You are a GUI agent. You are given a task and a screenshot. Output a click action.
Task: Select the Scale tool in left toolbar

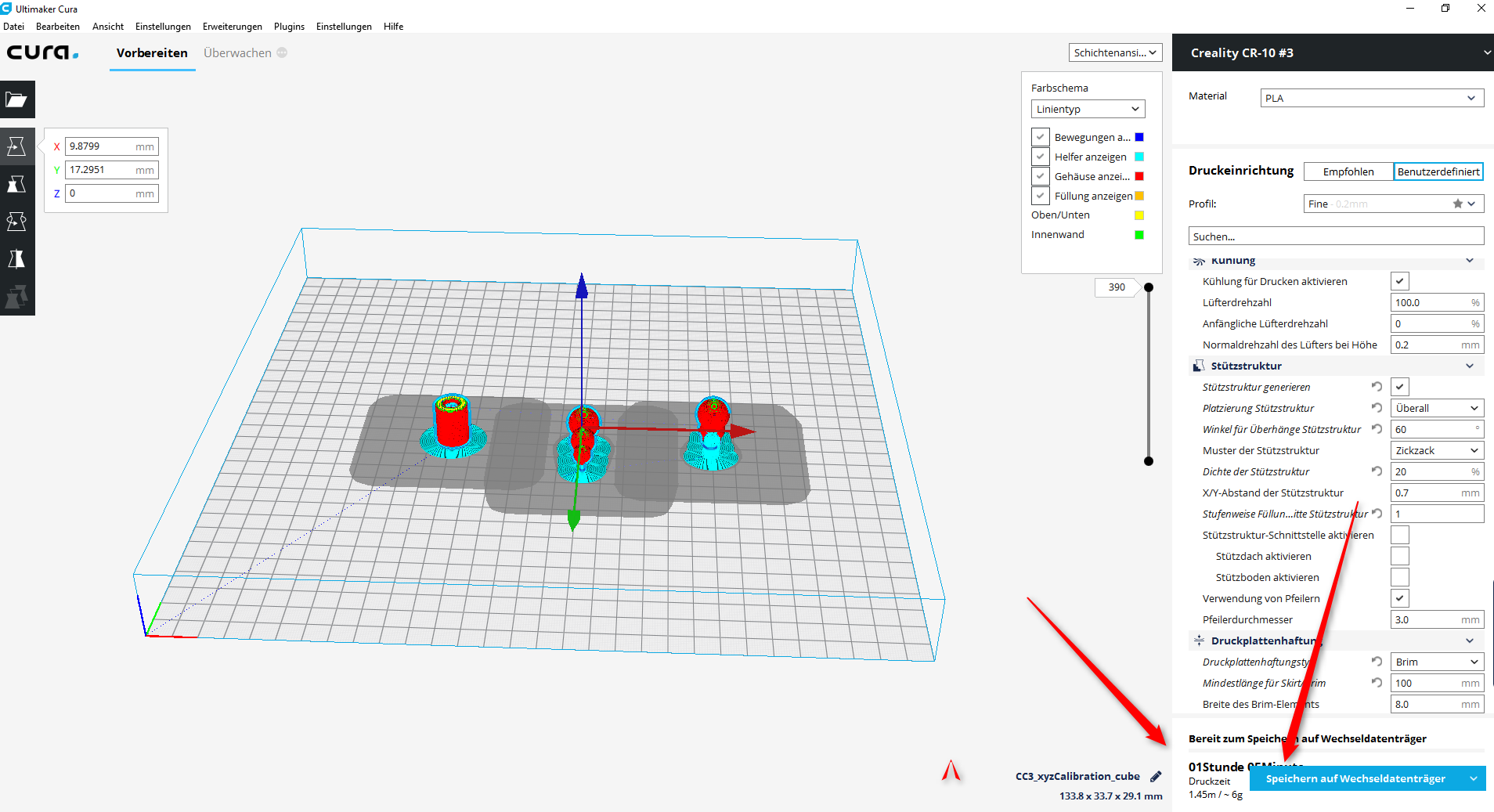pyautogui.click(x=17, y=184)
